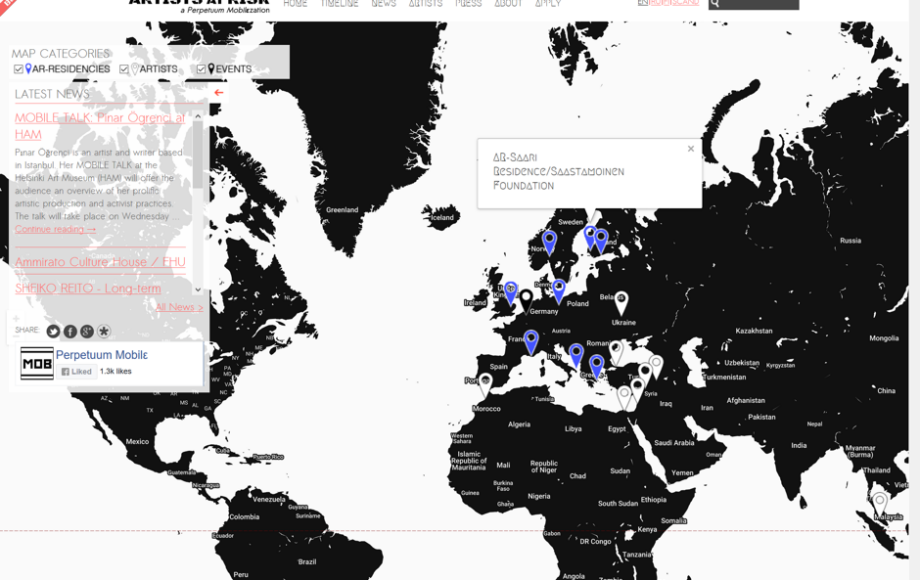Click the black event pin left of Germany
Image resolution: width=920 pixels, height=580 pixels.
click(x=526, y=300)
